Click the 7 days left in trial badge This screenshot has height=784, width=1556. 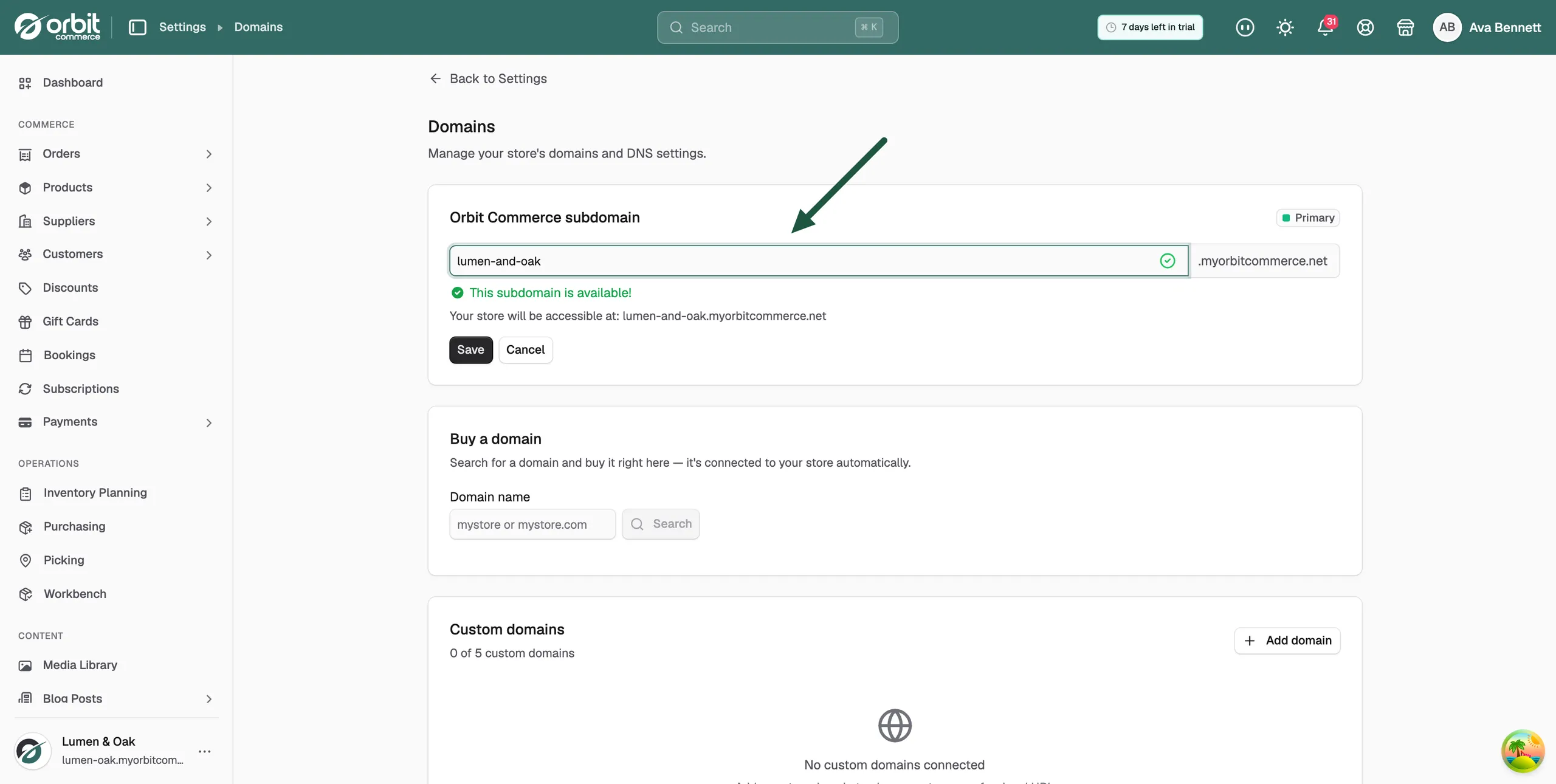tap(1150, 27)
